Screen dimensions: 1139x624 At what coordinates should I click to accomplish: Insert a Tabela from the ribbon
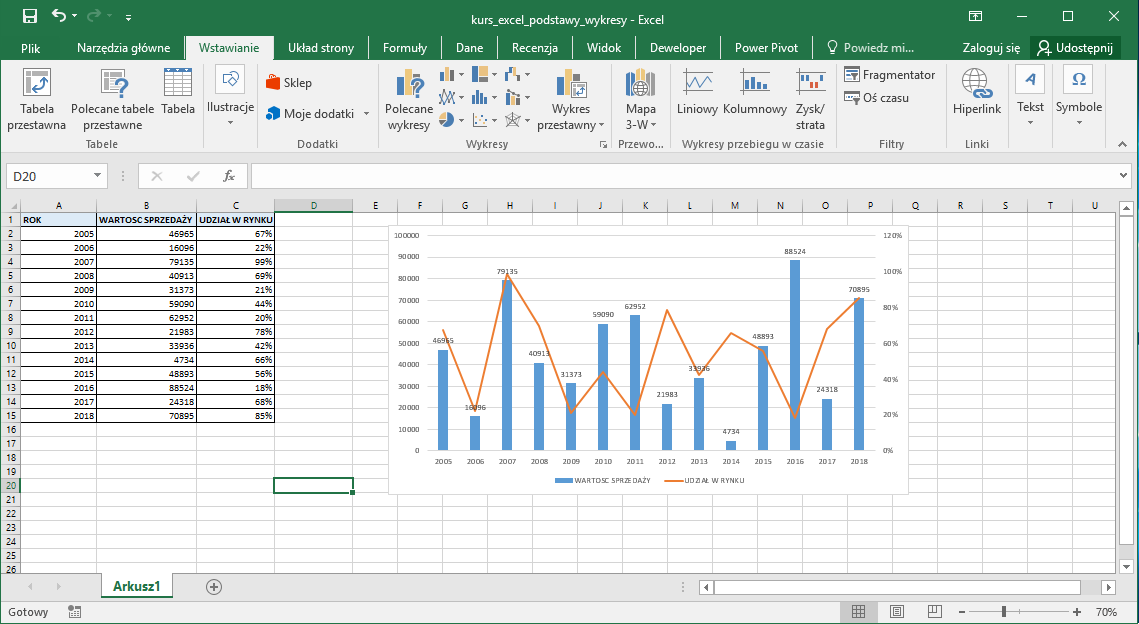[178, 92]
